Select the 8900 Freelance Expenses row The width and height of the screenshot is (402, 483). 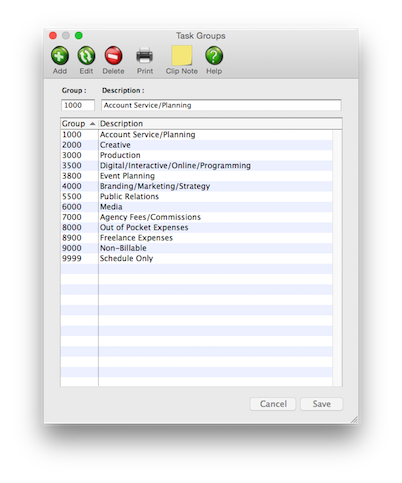pyautogui.click(x=196, y=238)
